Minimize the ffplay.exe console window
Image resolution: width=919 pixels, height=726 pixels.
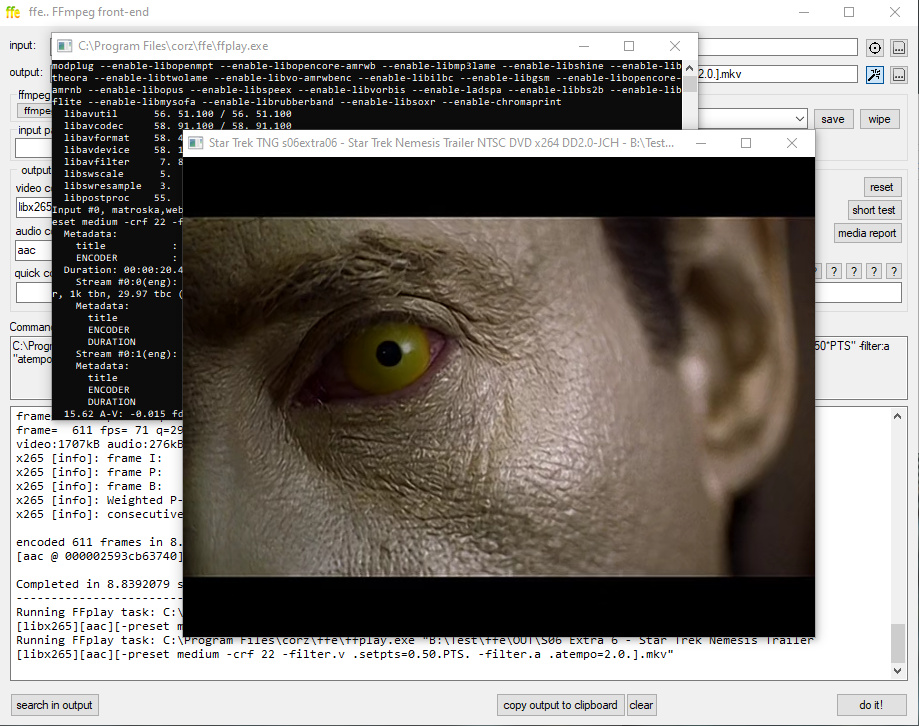[584, 46]
